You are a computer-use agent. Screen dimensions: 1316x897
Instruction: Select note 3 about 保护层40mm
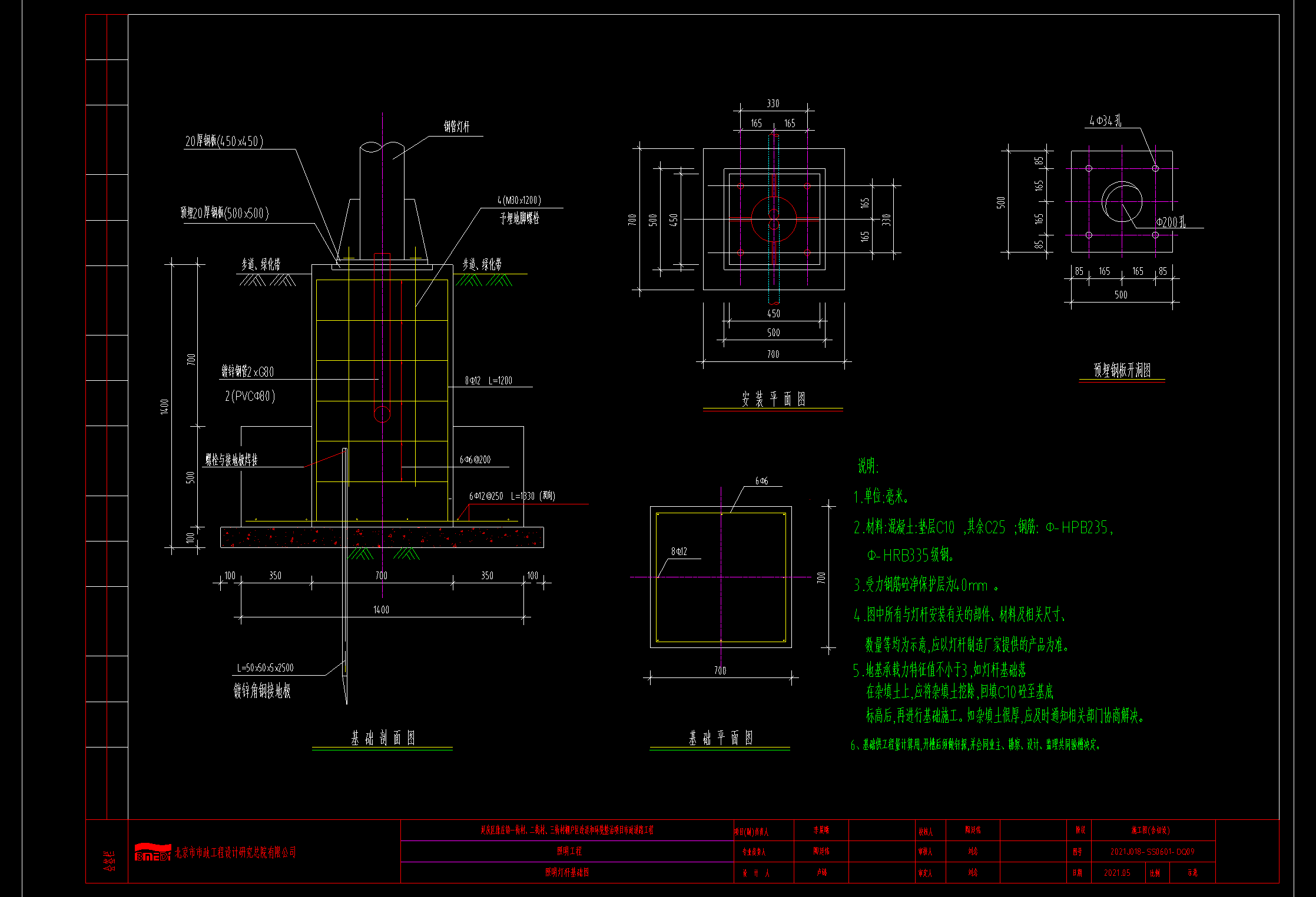pyautogui.click(x=926, y=584)
